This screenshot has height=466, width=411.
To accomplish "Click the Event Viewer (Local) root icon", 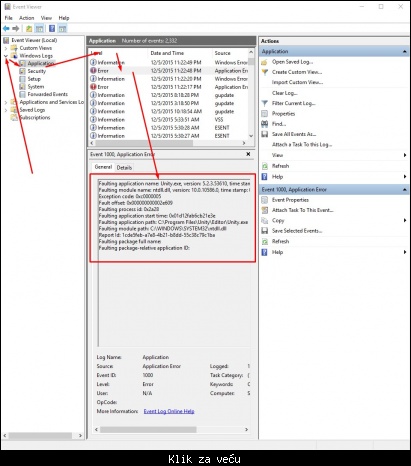I will pos(6,40).
